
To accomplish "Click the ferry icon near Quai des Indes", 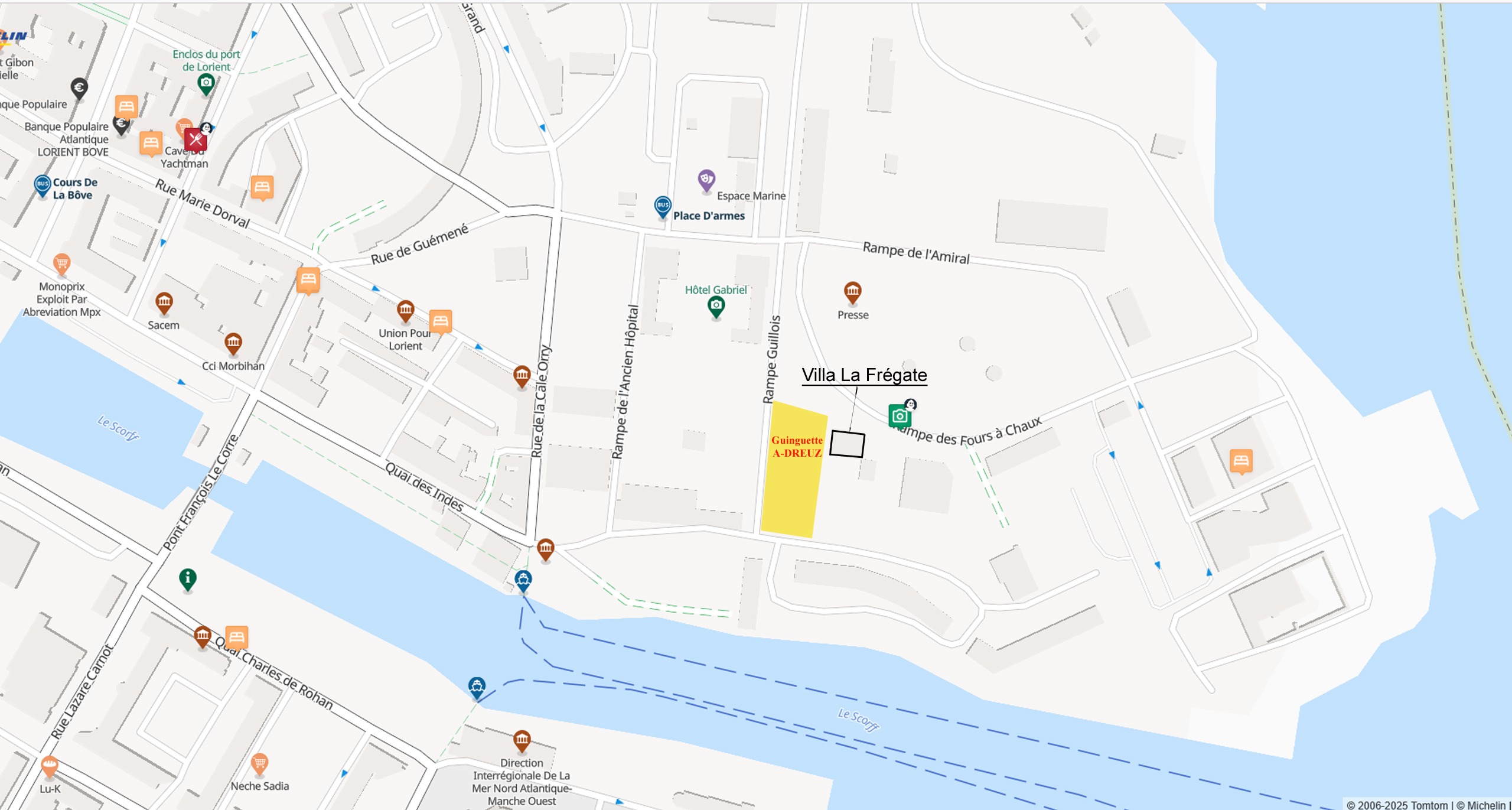I will (x=523, y=581).
